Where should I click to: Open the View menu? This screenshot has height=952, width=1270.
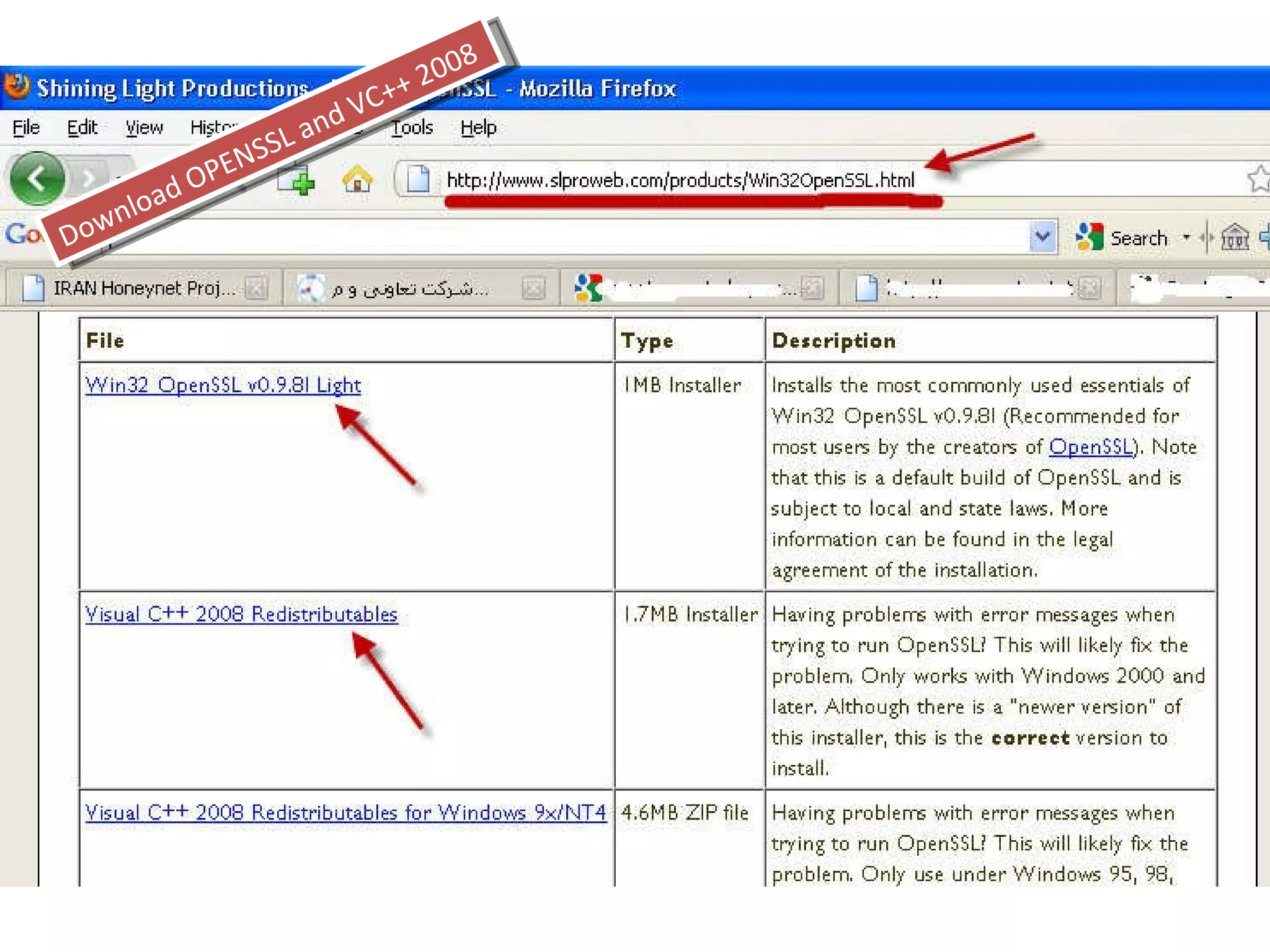click(144, 128)
